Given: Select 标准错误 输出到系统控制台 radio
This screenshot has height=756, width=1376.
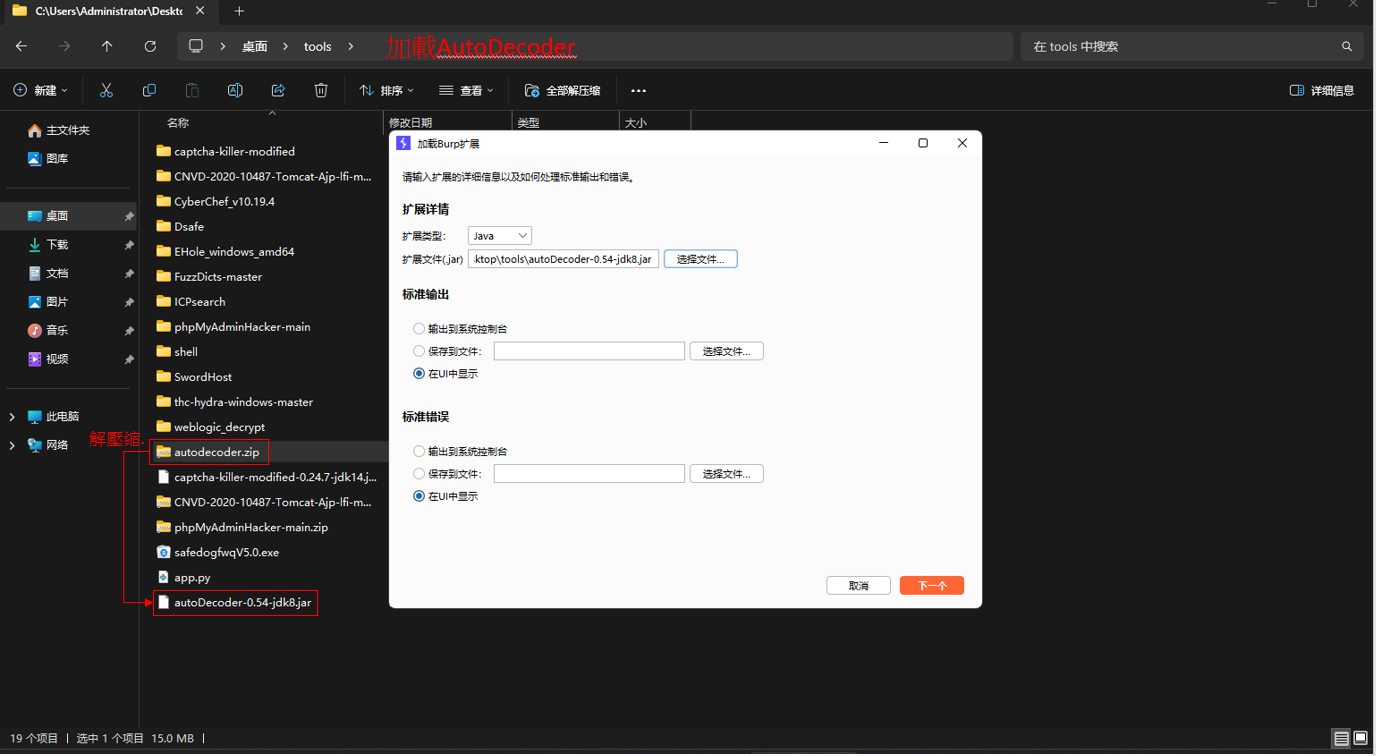Looking at the screenshot, I should pyautogui.click(x=419, y=451).
